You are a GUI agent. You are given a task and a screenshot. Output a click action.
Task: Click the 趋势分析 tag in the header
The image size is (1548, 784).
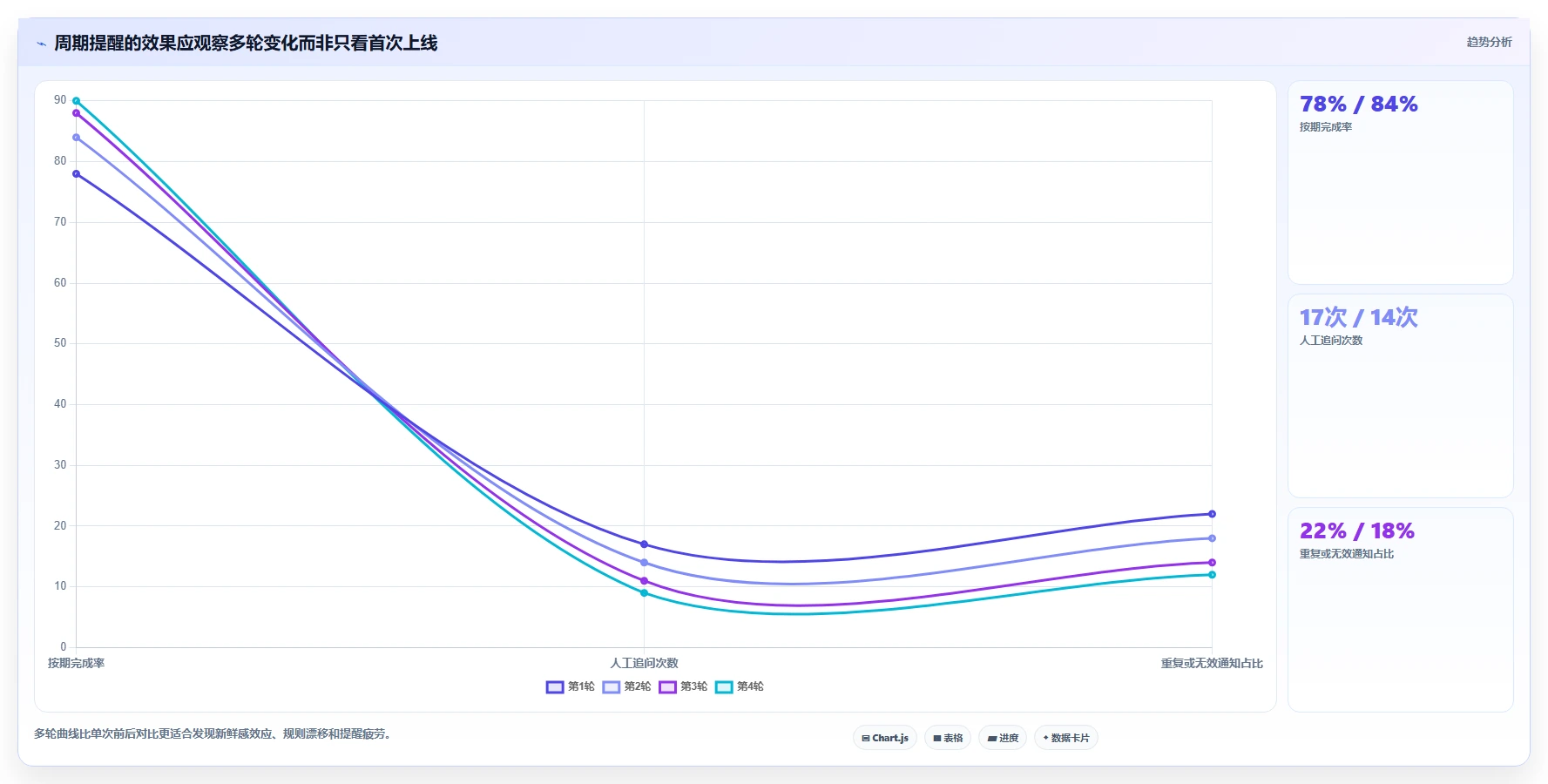pos(1489,42)
